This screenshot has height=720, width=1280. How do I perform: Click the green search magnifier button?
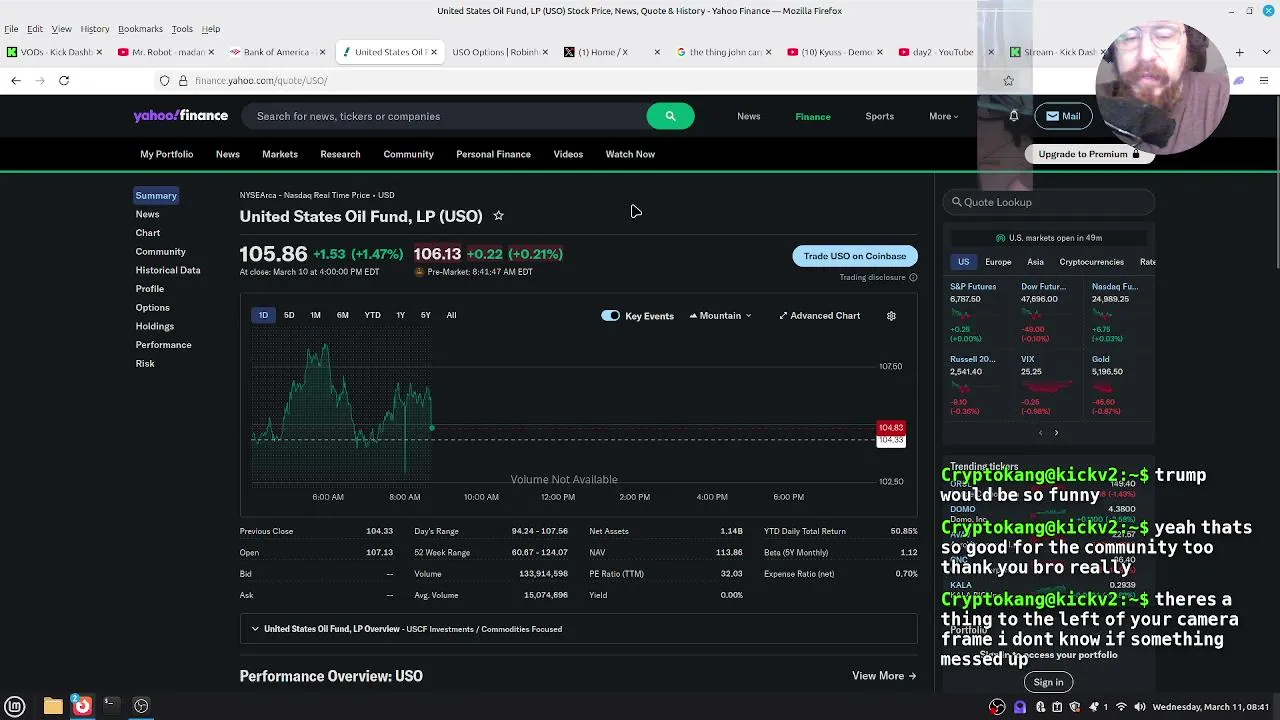click(670, 116)
